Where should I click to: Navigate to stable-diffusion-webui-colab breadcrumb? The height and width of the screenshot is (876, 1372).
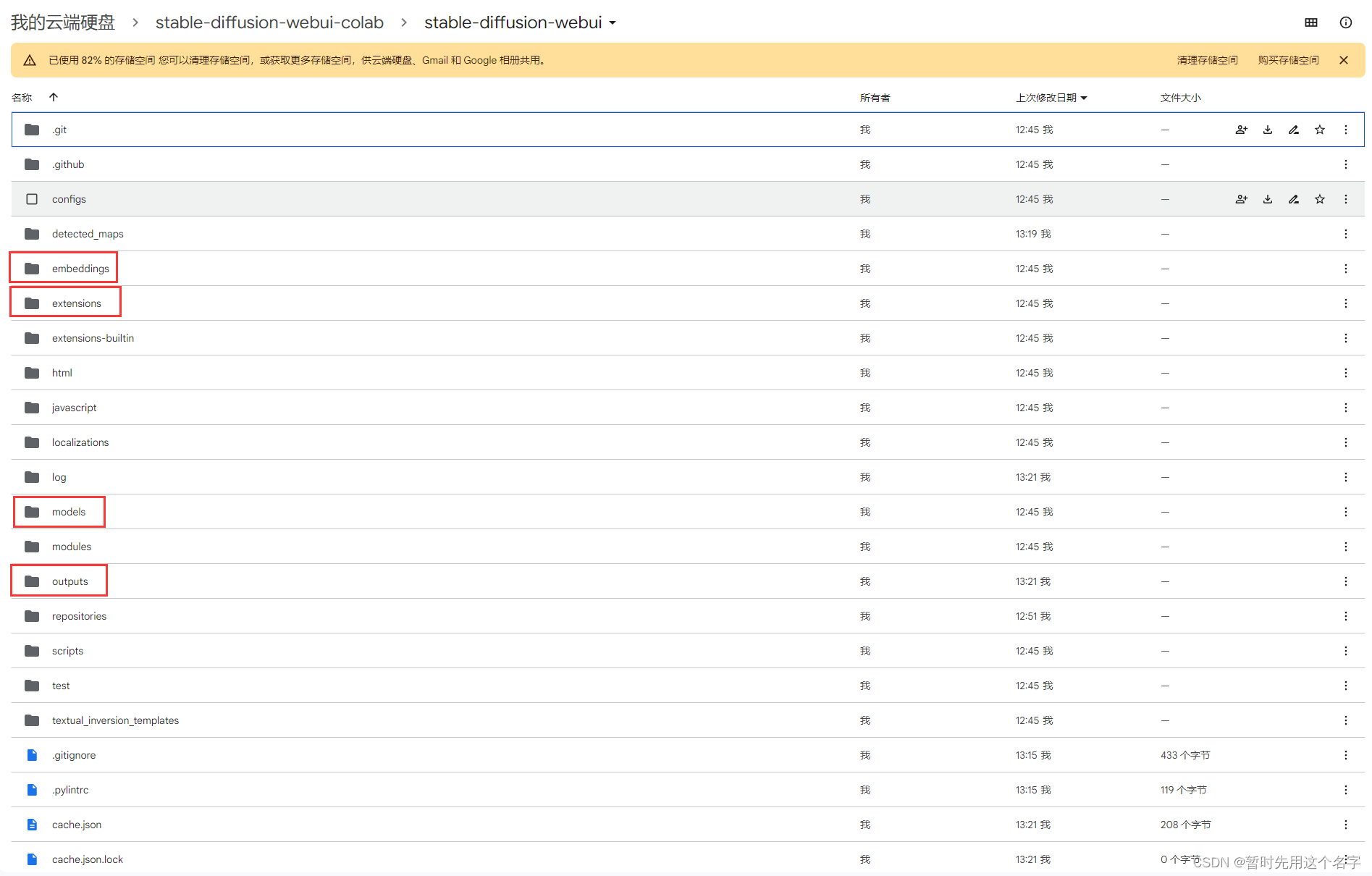(x=269, y=22)
